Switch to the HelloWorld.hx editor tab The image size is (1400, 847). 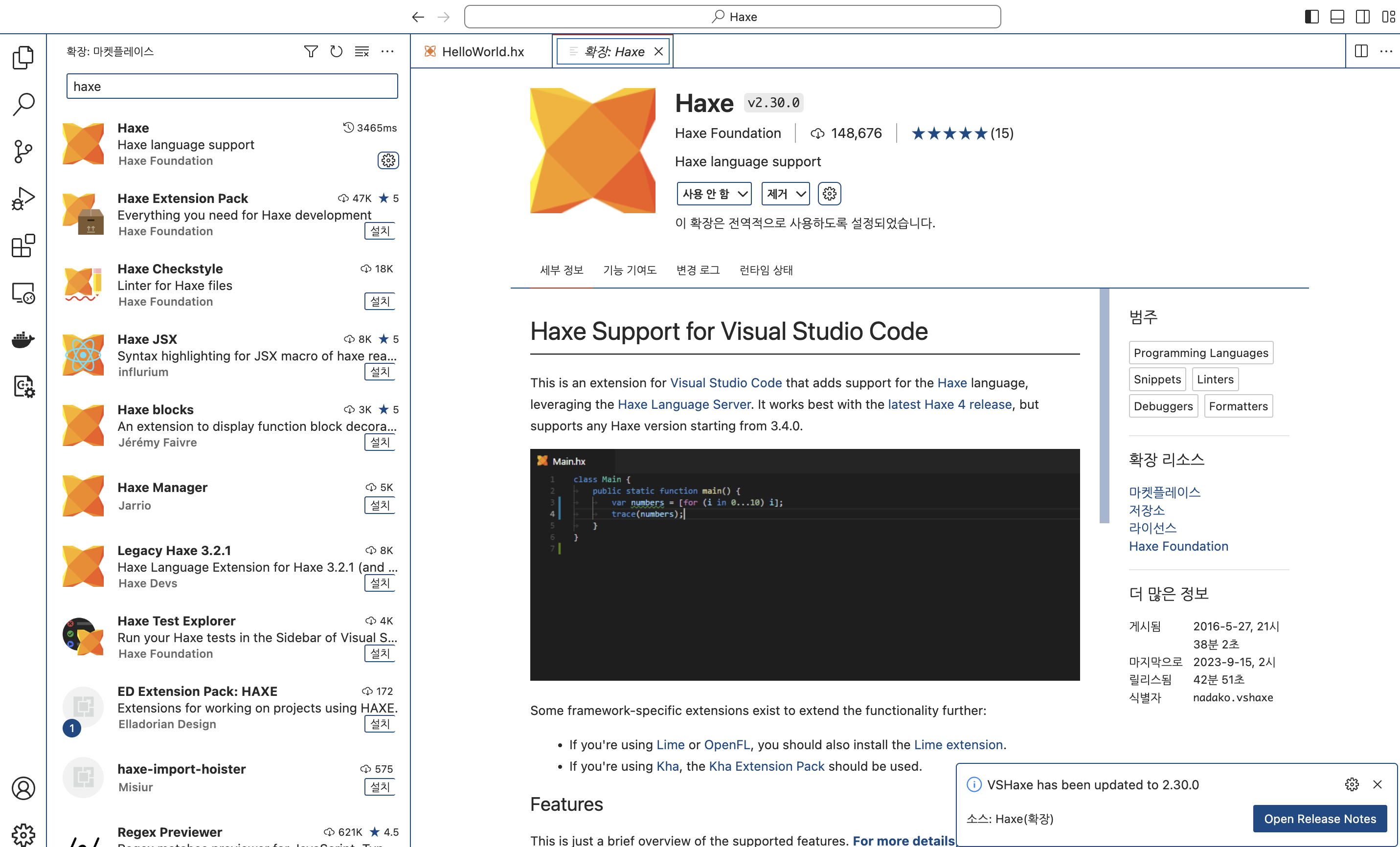coord(482,52)
